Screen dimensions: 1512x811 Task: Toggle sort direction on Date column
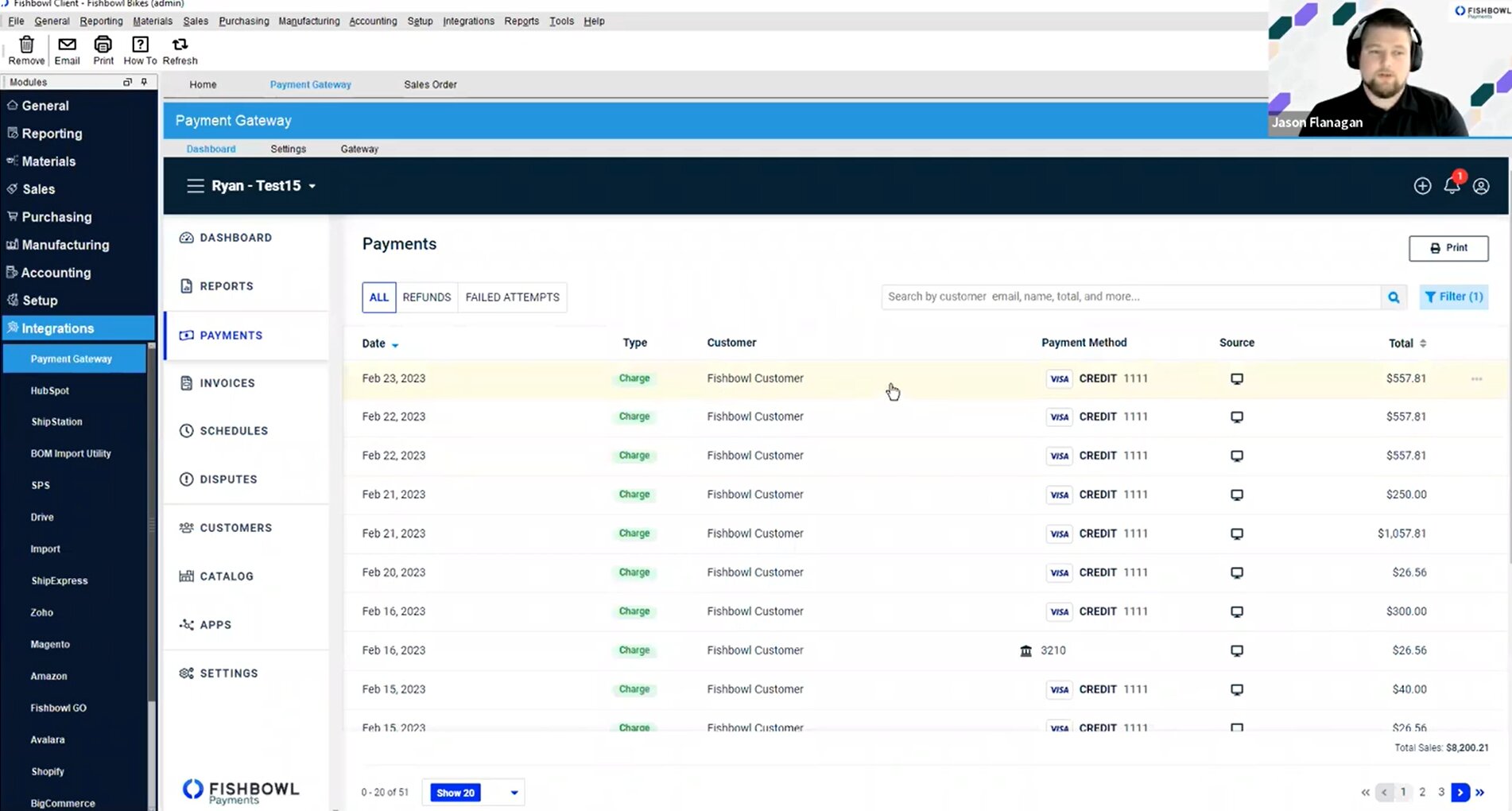point(395,344)
